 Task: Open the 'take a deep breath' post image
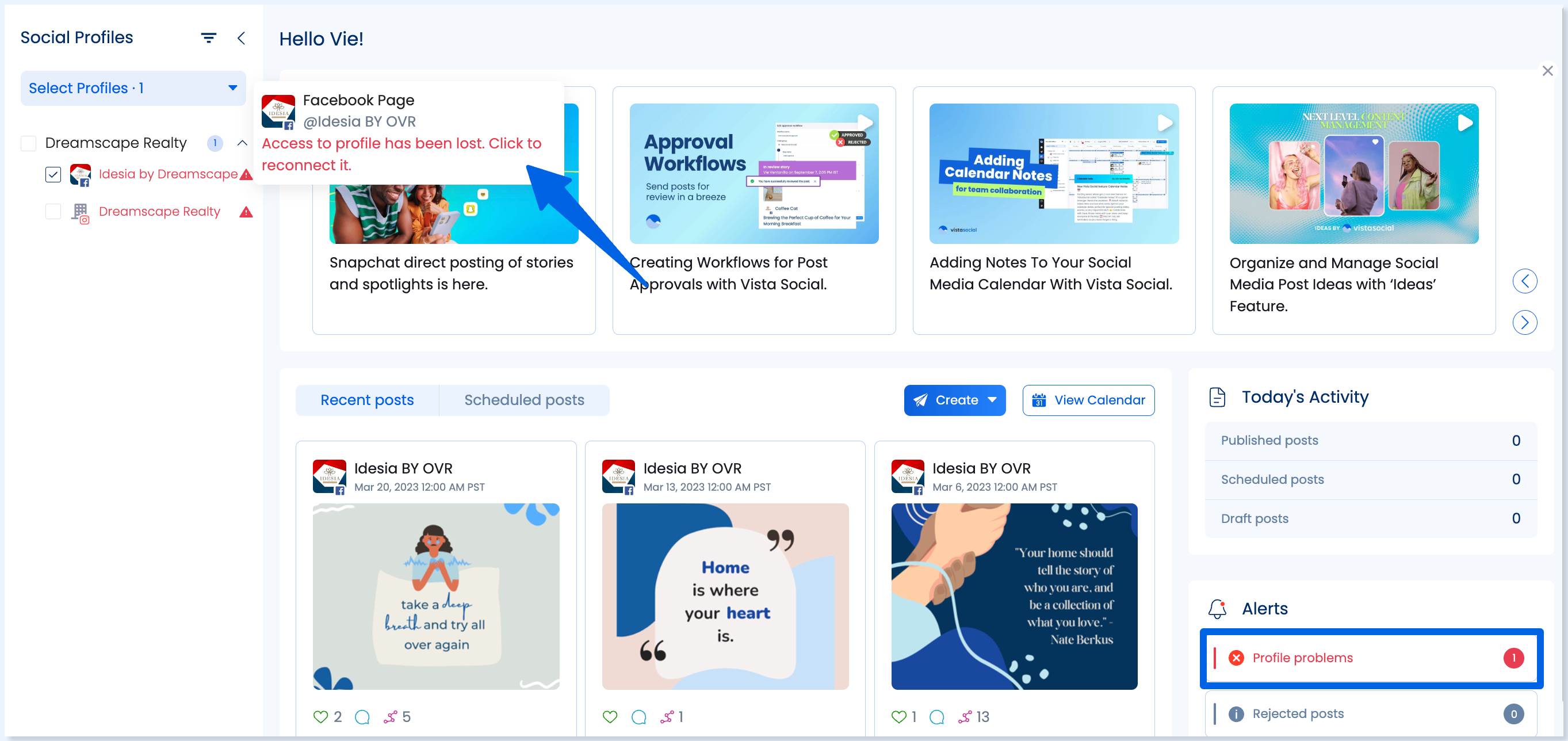click(436, 596)
